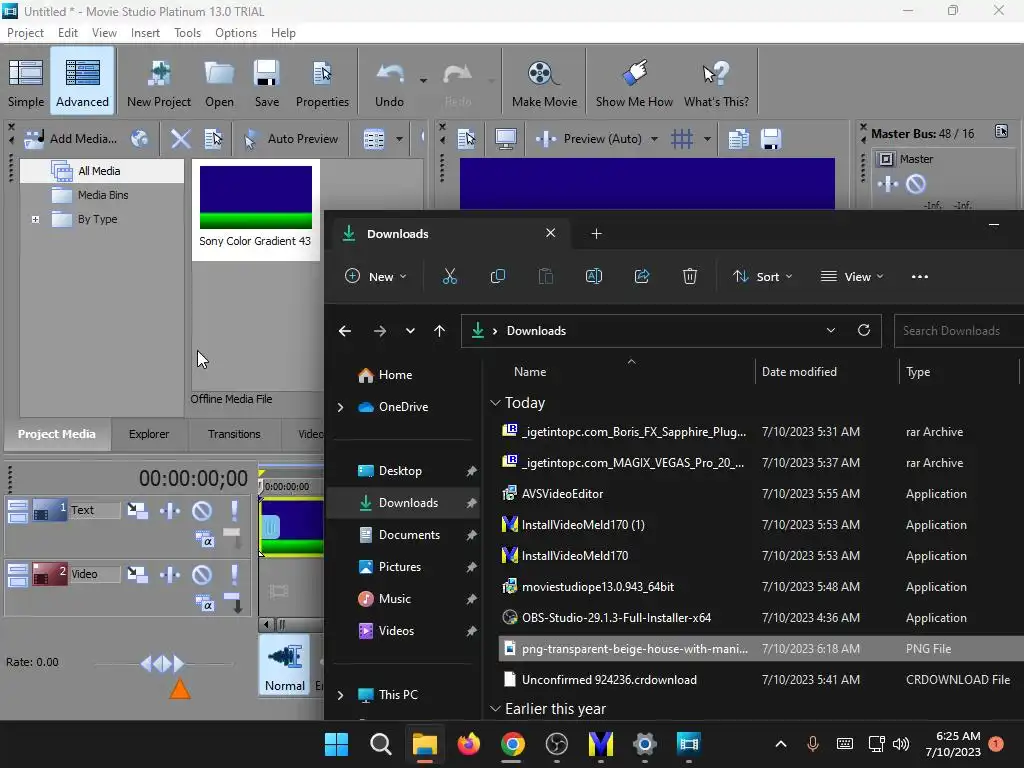Screen dimensions: 1024x768
Task: Switch to Simple mode in Movie Studio
Action: click(26, 82)
